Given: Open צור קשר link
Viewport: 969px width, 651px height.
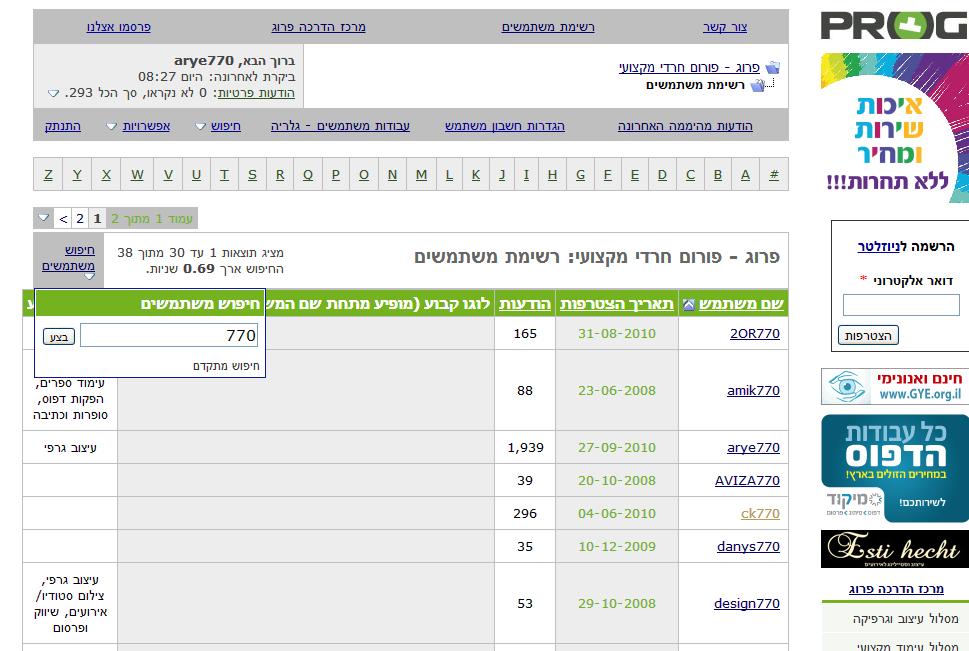Looking at the screenshot, I should click(x=725, y=27).
